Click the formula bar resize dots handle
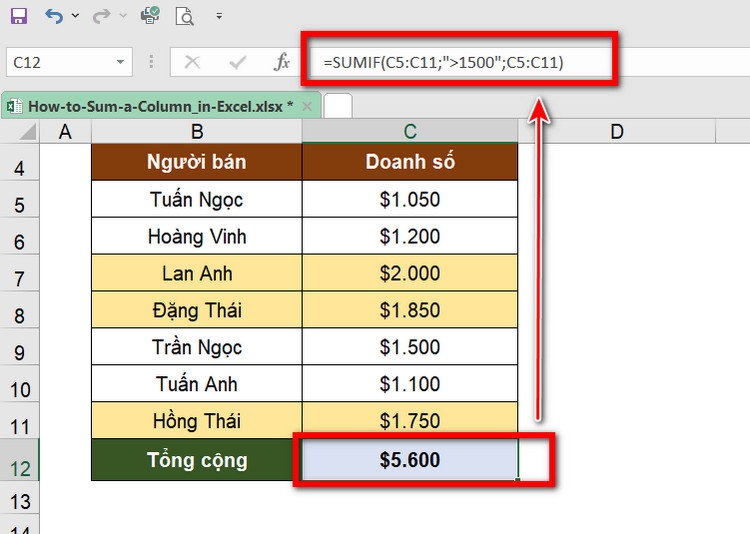The height and width of the screenshot is (534, 750). [151, 62]
